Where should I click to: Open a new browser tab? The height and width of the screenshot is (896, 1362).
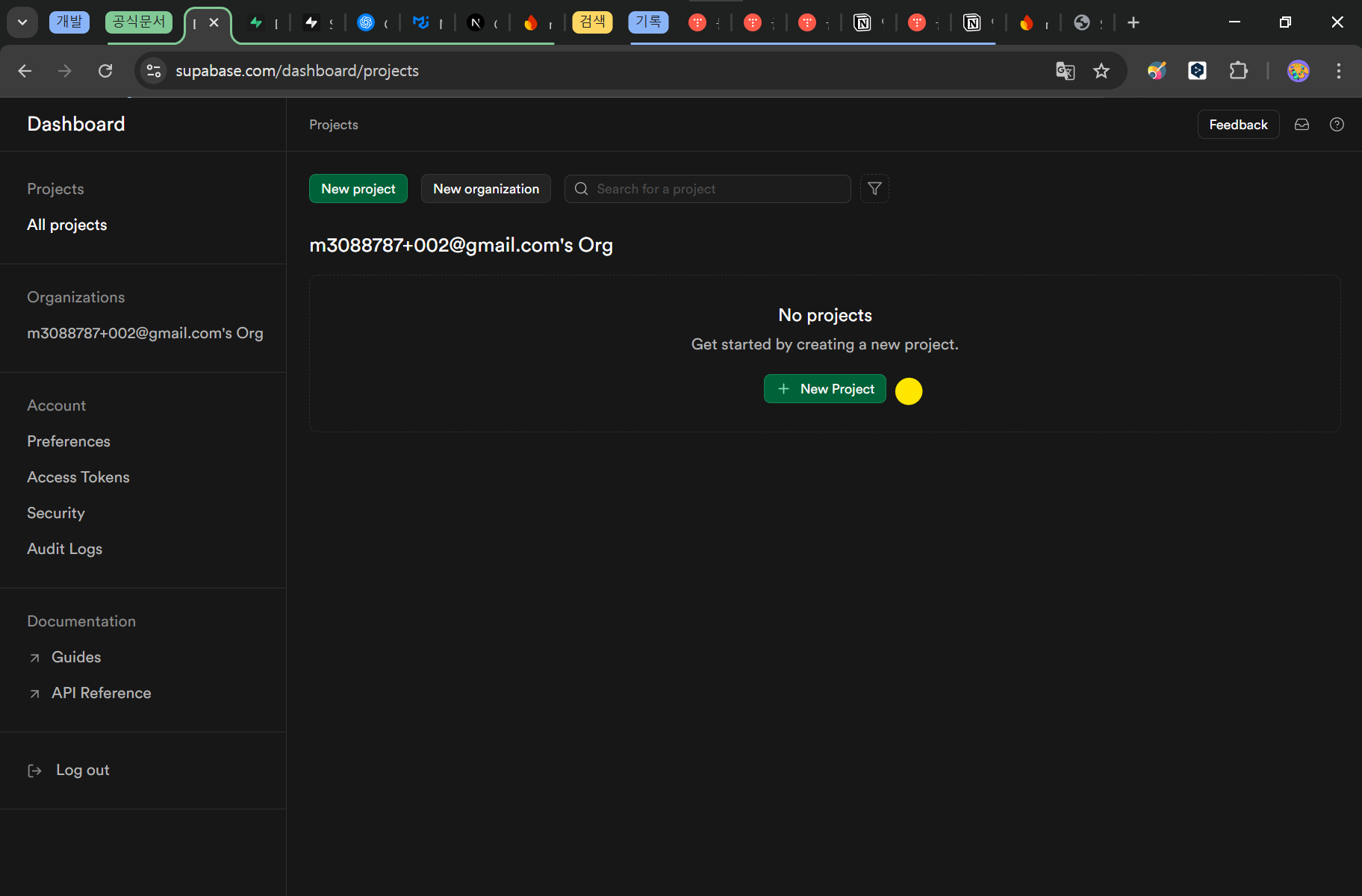pos(1134,22)
